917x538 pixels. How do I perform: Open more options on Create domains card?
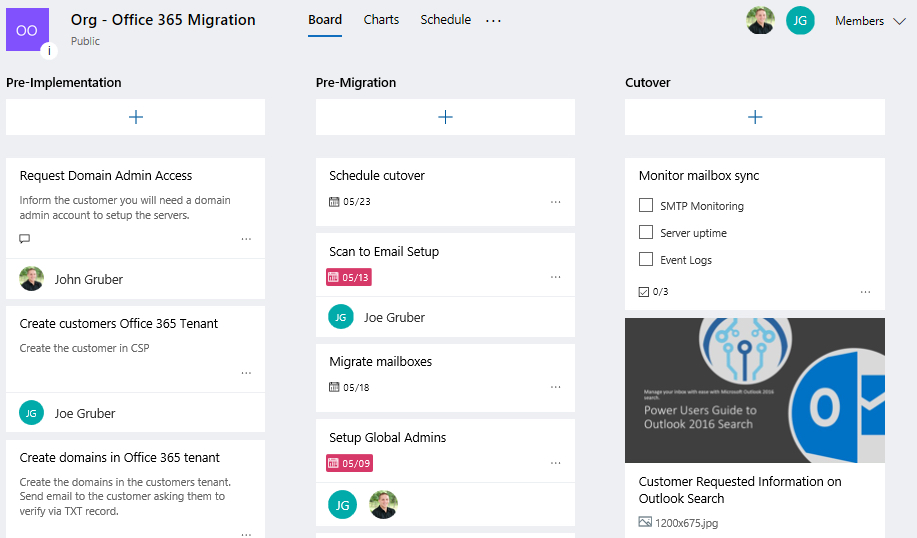pyautogui.click(x=246, y=534)
